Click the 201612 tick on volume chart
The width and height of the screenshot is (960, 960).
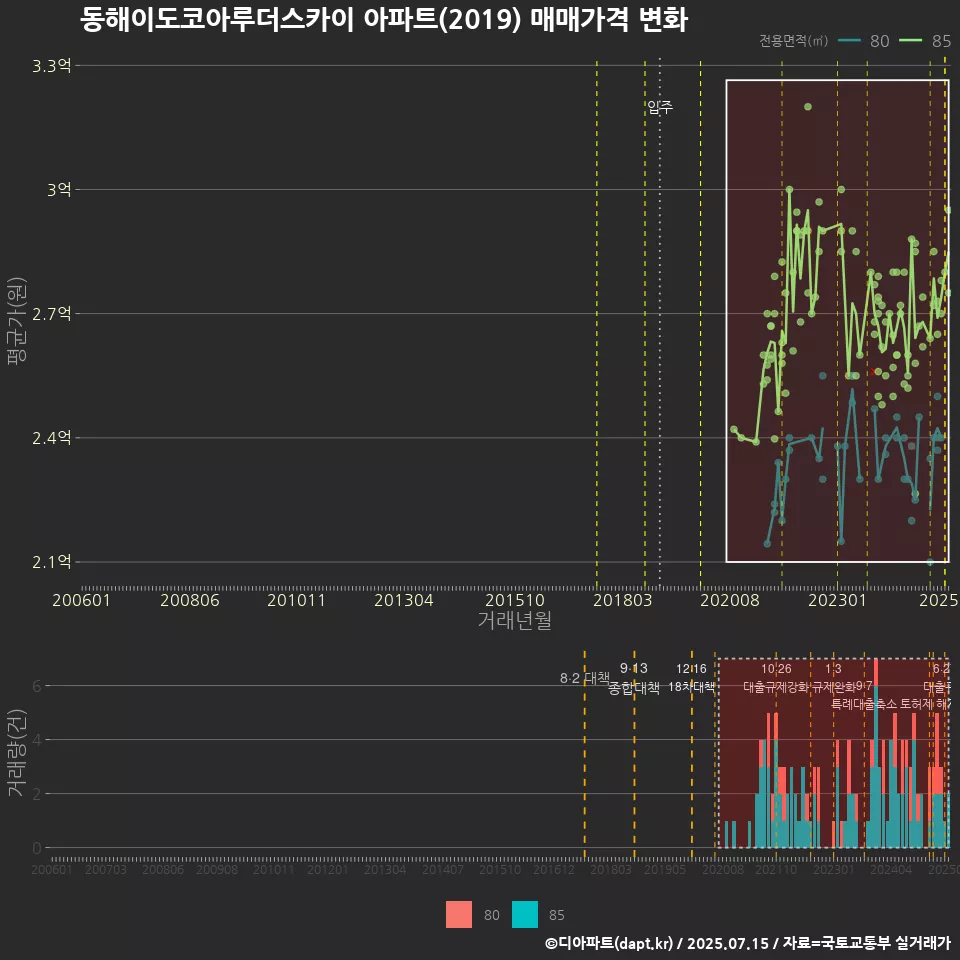[x=553, y=869]
